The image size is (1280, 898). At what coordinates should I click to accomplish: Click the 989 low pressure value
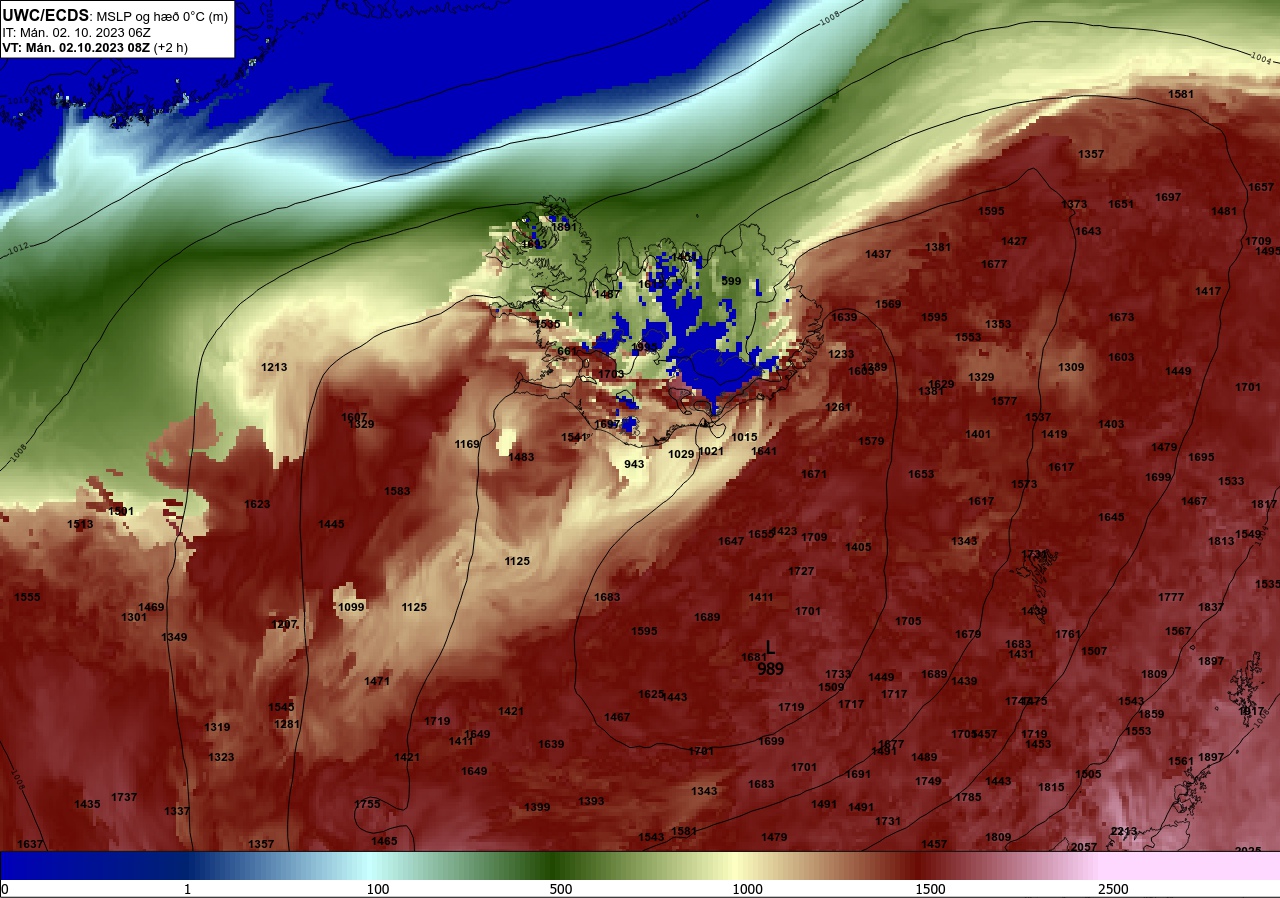click(770, 669)
